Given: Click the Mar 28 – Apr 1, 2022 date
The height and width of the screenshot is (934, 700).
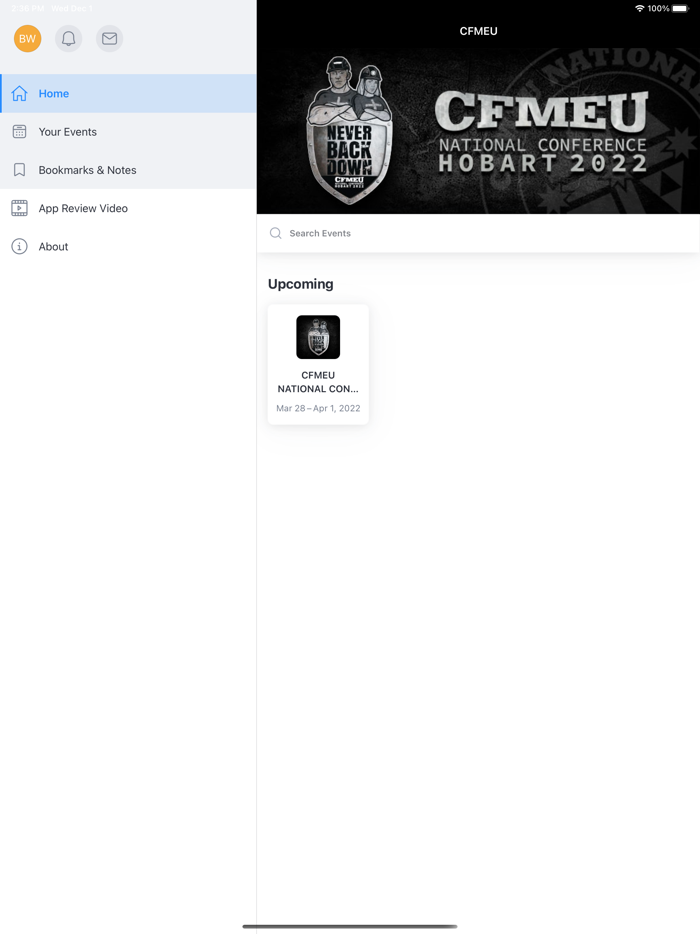Looking at the screenshot, I should (x=318, y=408).
